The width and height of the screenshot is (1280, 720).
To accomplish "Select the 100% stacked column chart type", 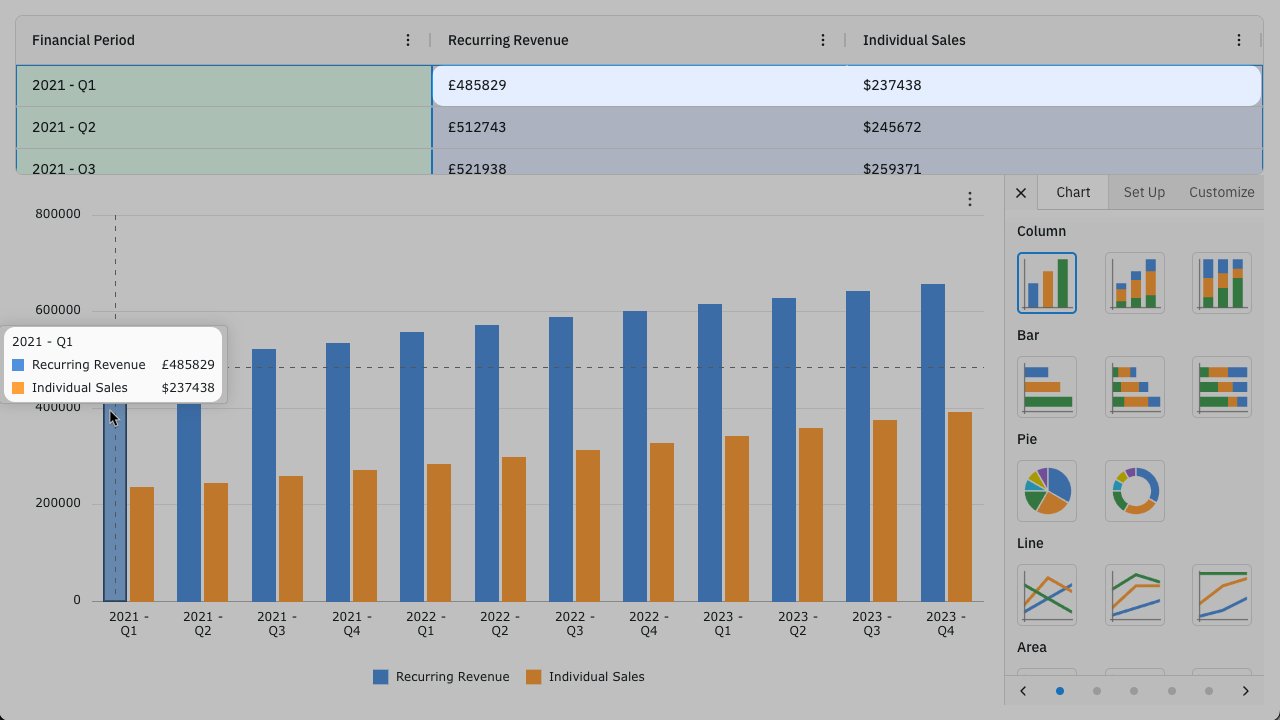I will coord(1221,283).
